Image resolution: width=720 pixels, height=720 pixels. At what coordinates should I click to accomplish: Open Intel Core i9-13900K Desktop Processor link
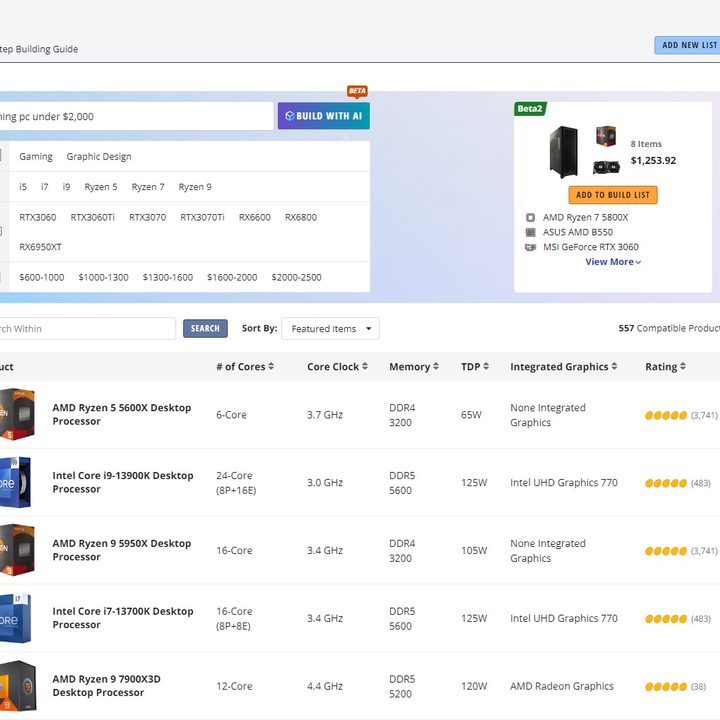coord(123,482)
